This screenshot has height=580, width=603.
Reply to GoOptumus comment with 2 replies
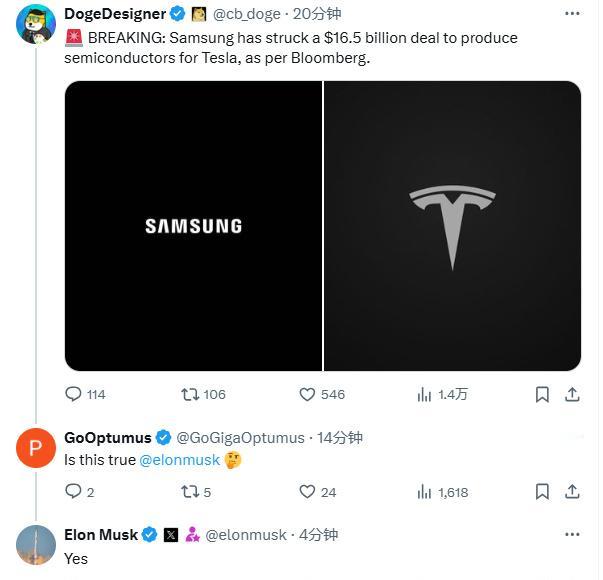click(x=80, y=492)
